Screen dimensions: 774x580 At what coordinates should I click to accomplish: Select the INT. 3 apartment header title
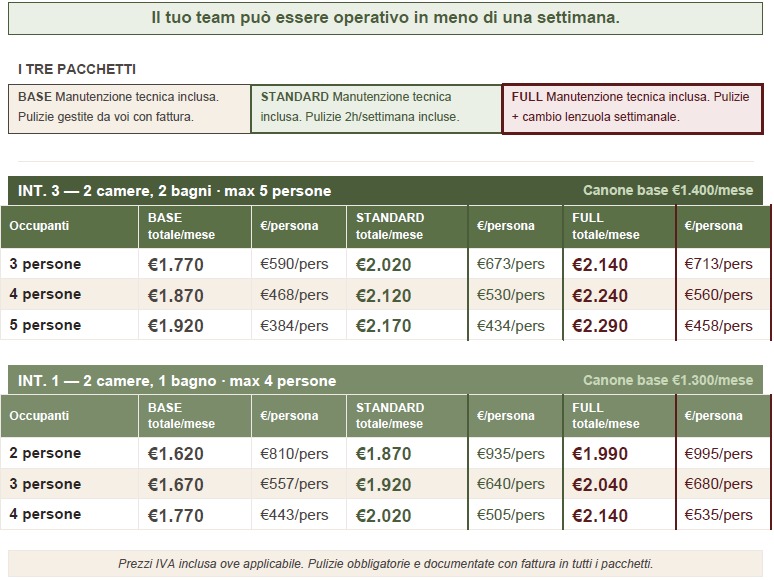click(174, 191)
